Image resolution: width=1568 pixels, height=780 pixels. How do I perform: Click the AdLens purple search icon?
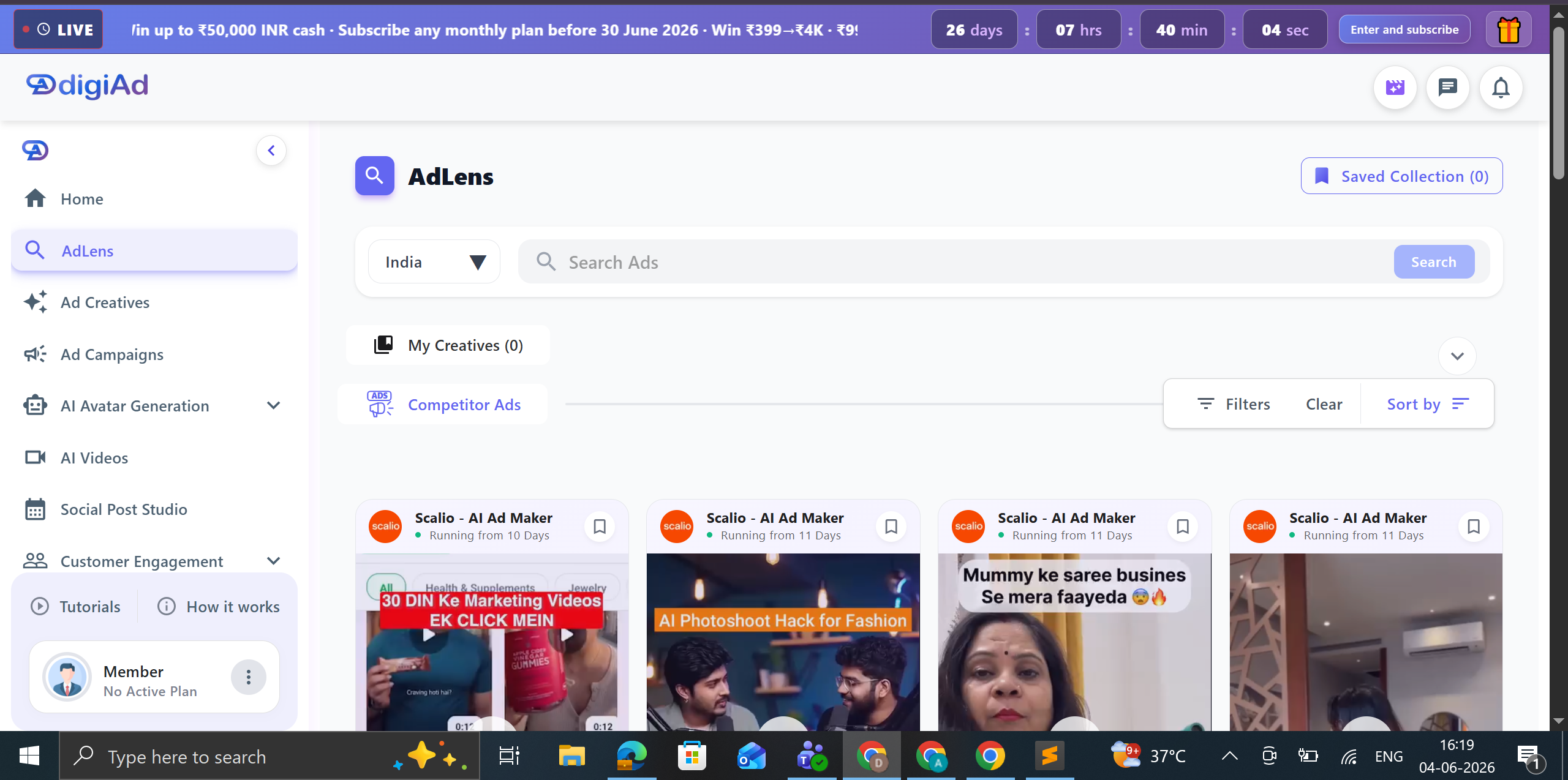(375, 176)
